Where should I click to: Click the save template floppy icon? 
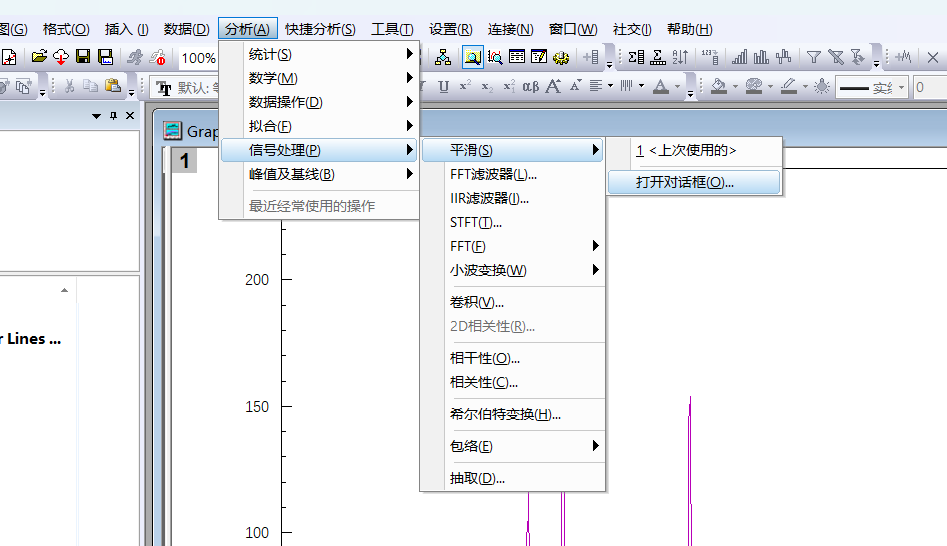click(106, 57)
